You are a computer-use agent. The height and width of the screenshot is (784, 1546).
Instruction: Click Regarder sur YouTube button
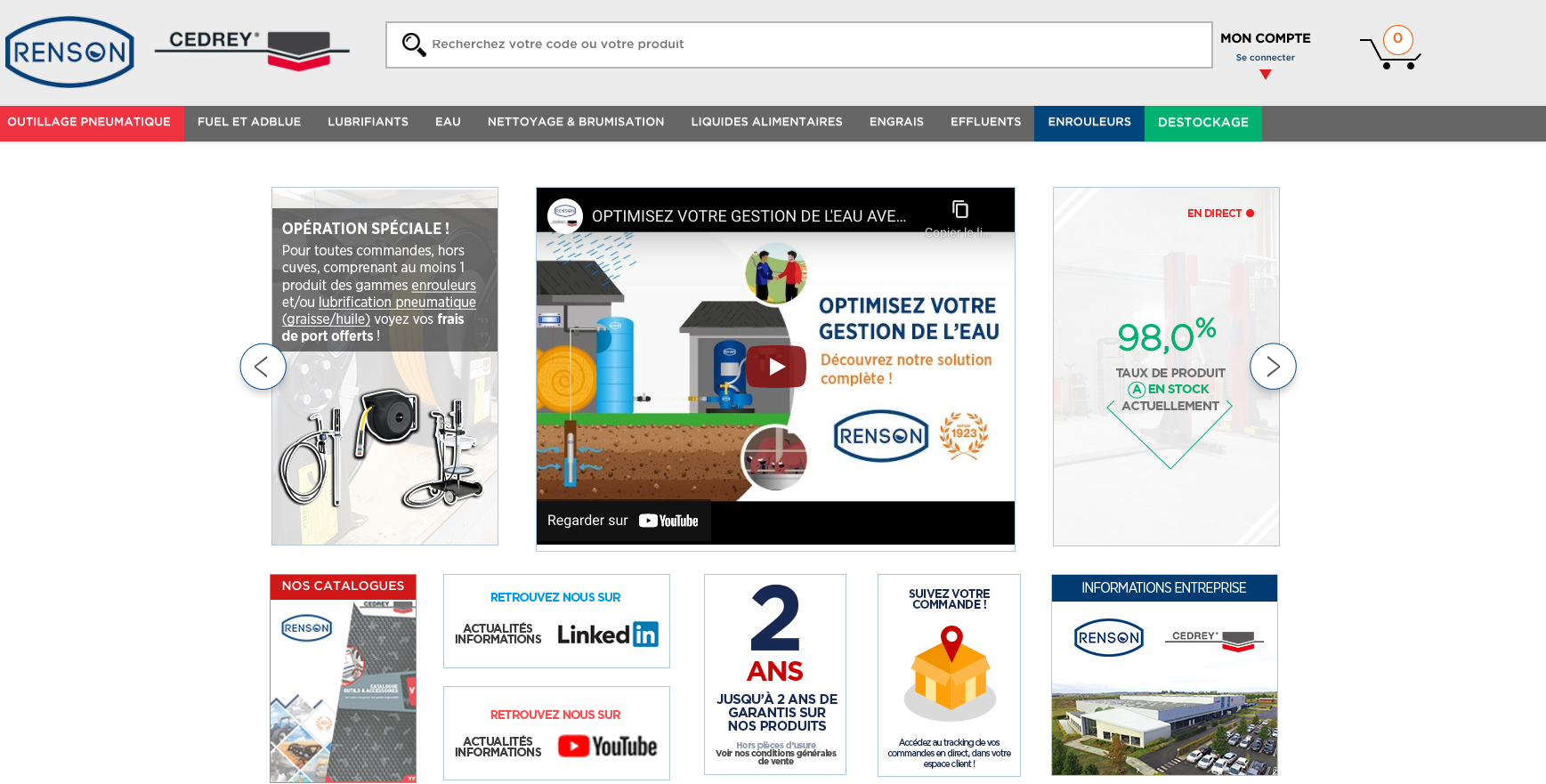point(623,521)
